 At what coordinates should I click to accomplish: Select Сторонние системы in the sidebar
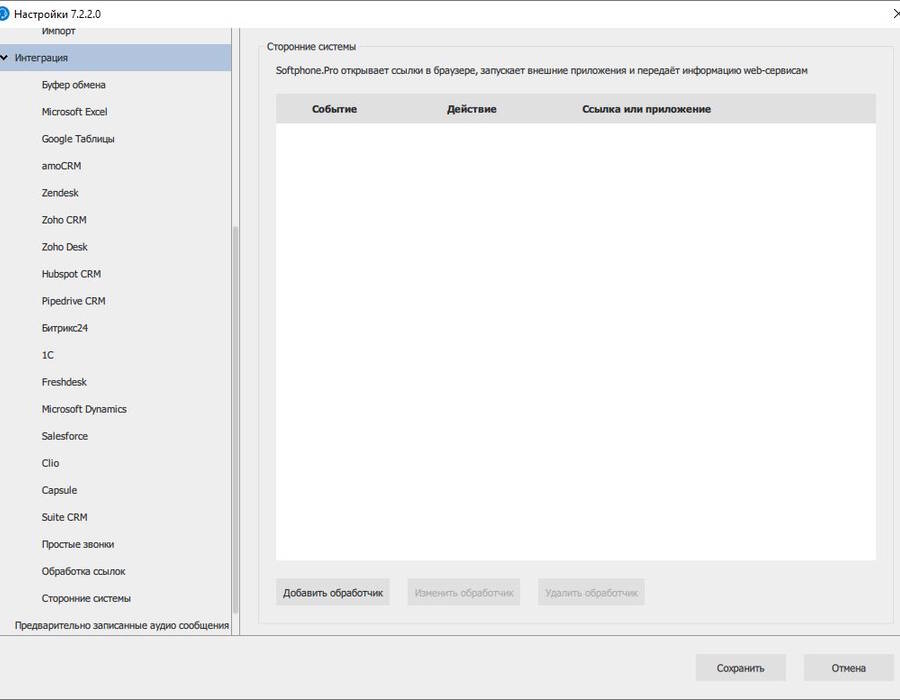[x=86, y=598]
